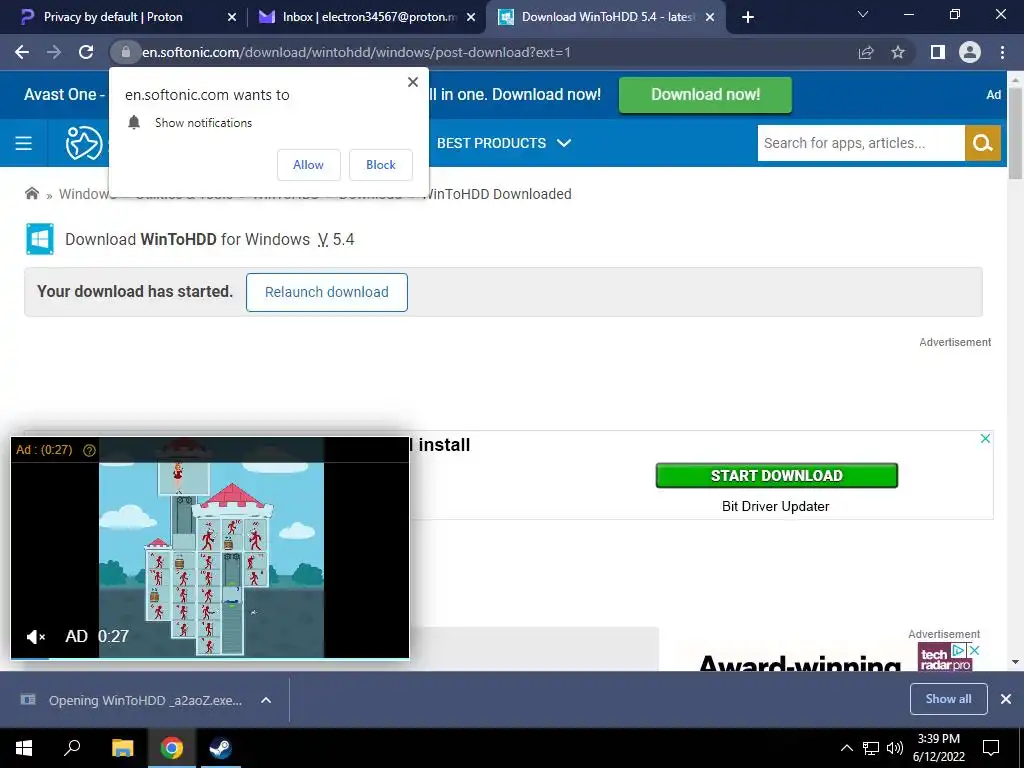This screenshot has width=1024, height=768.
Task: Select the Download WinToHDD tab
Action: [607, 17]
